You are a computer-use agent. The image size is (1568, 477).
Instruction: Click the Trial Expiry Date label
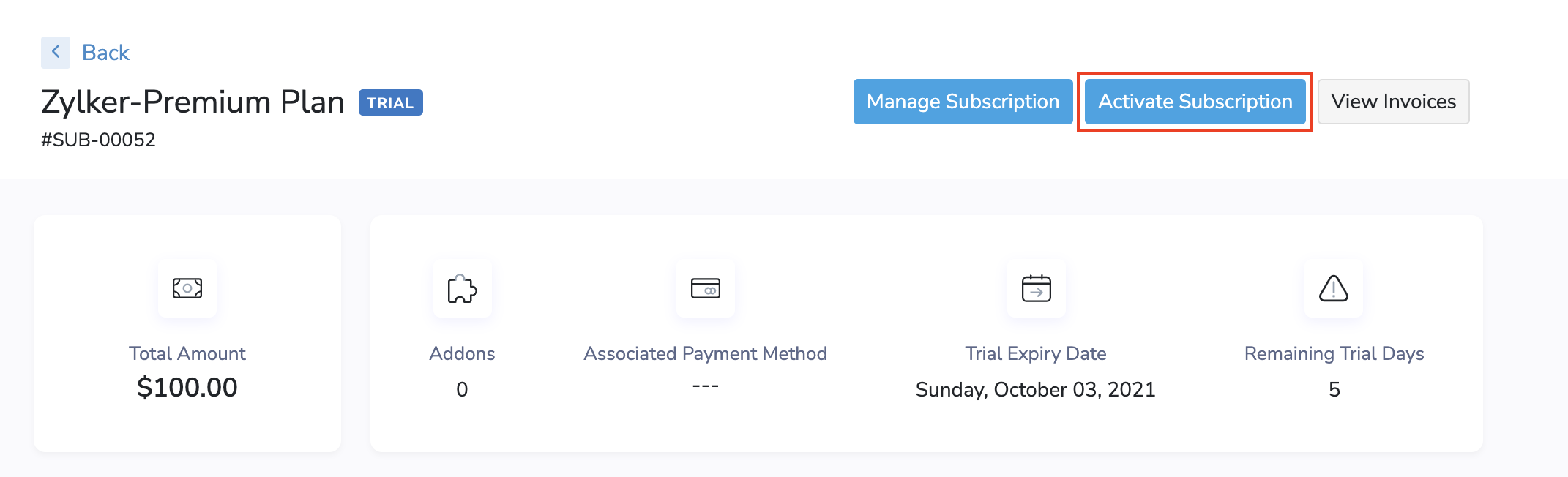pos(1035,354)
